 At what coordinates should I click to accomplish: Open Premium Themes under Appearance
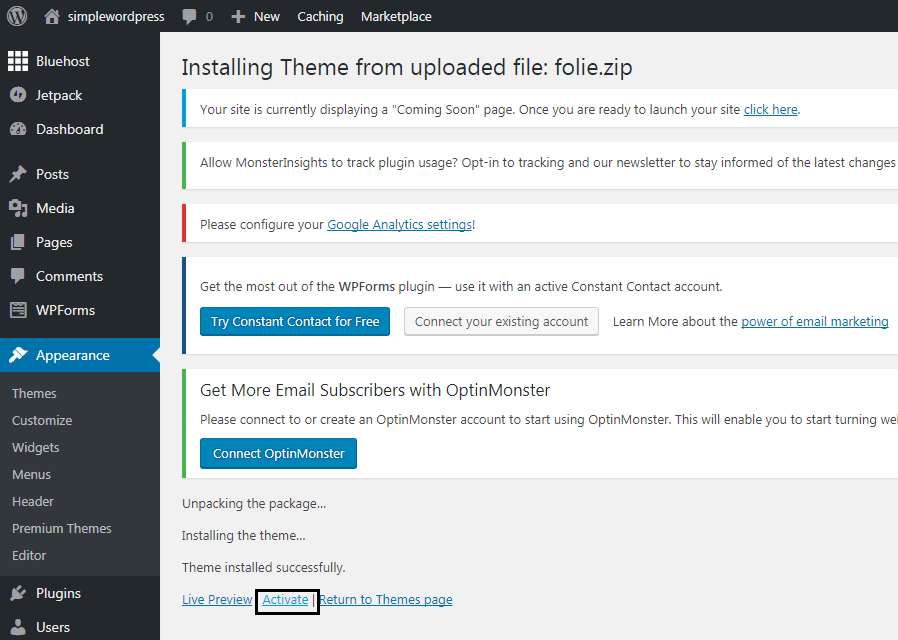[x=62, y=528]
